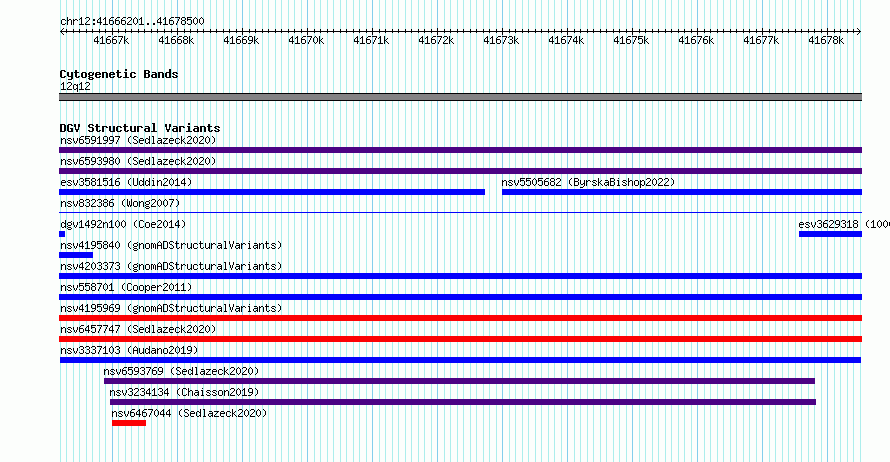
Task: Select the short red nsv6467044 bar
Action: point(129,423)
